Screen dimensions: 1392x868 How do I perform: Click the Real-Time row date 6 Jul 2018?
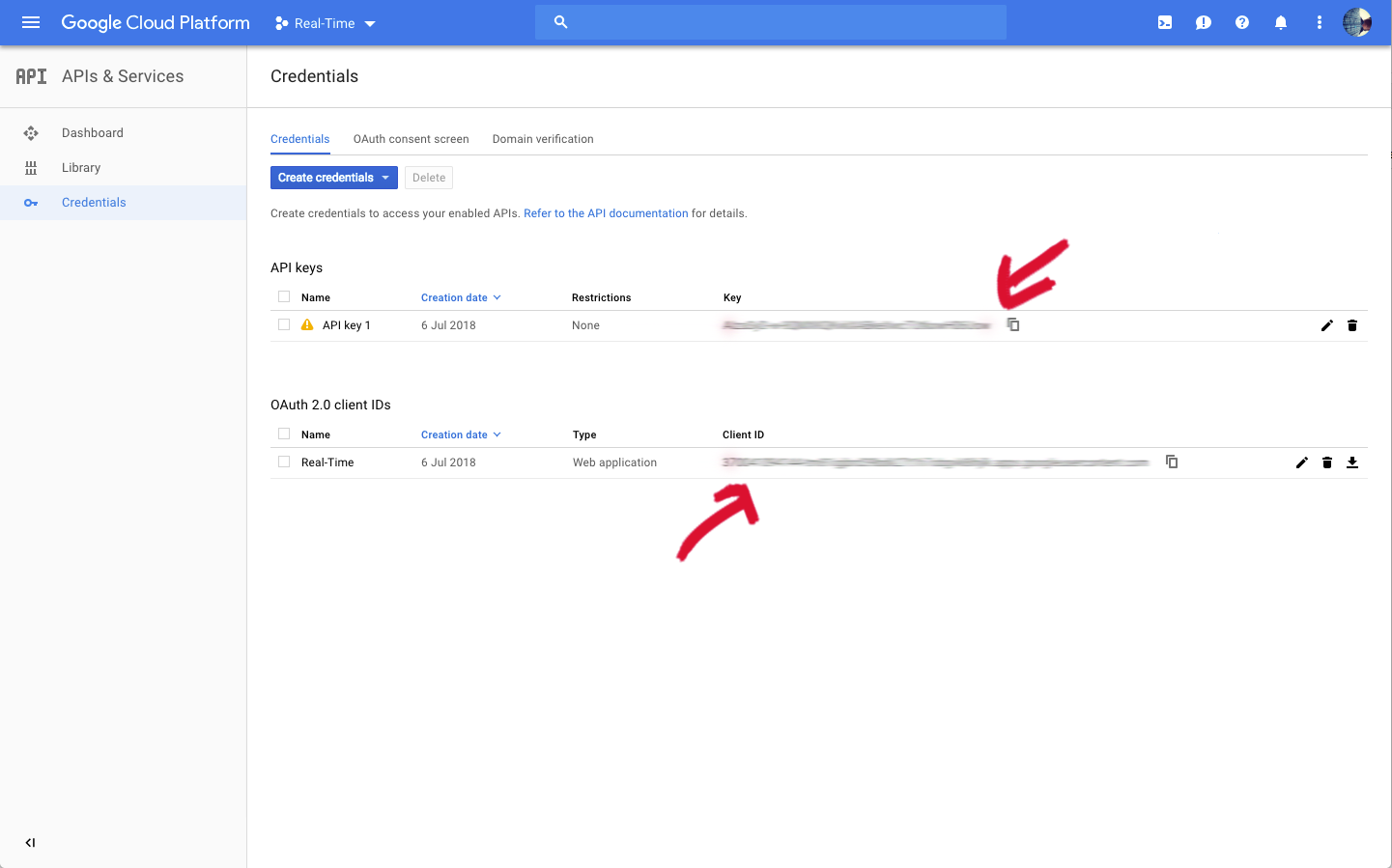448,462
